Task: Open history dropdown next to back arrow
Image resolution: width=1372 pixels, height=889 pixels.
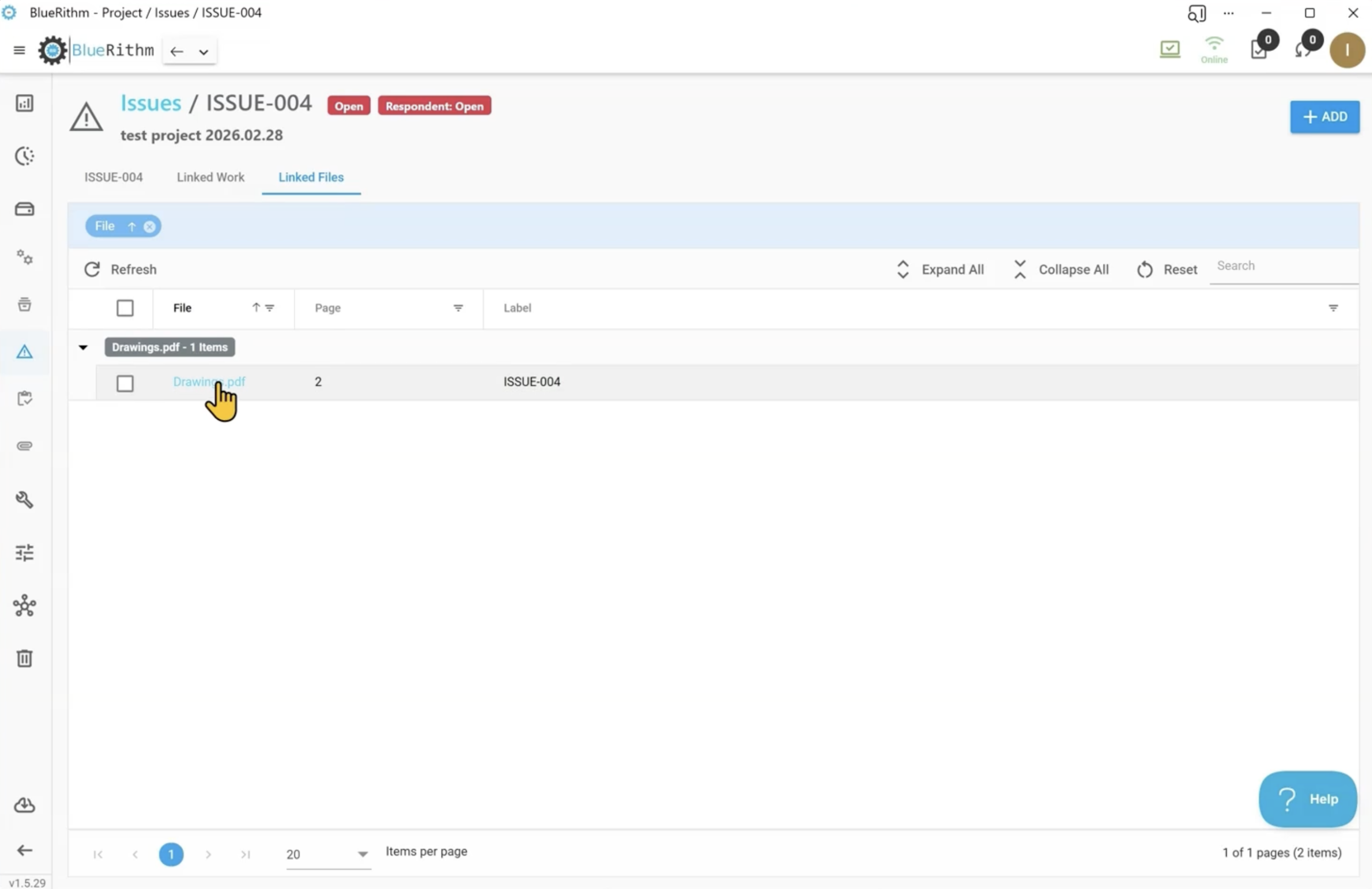Action: [204, 52]
